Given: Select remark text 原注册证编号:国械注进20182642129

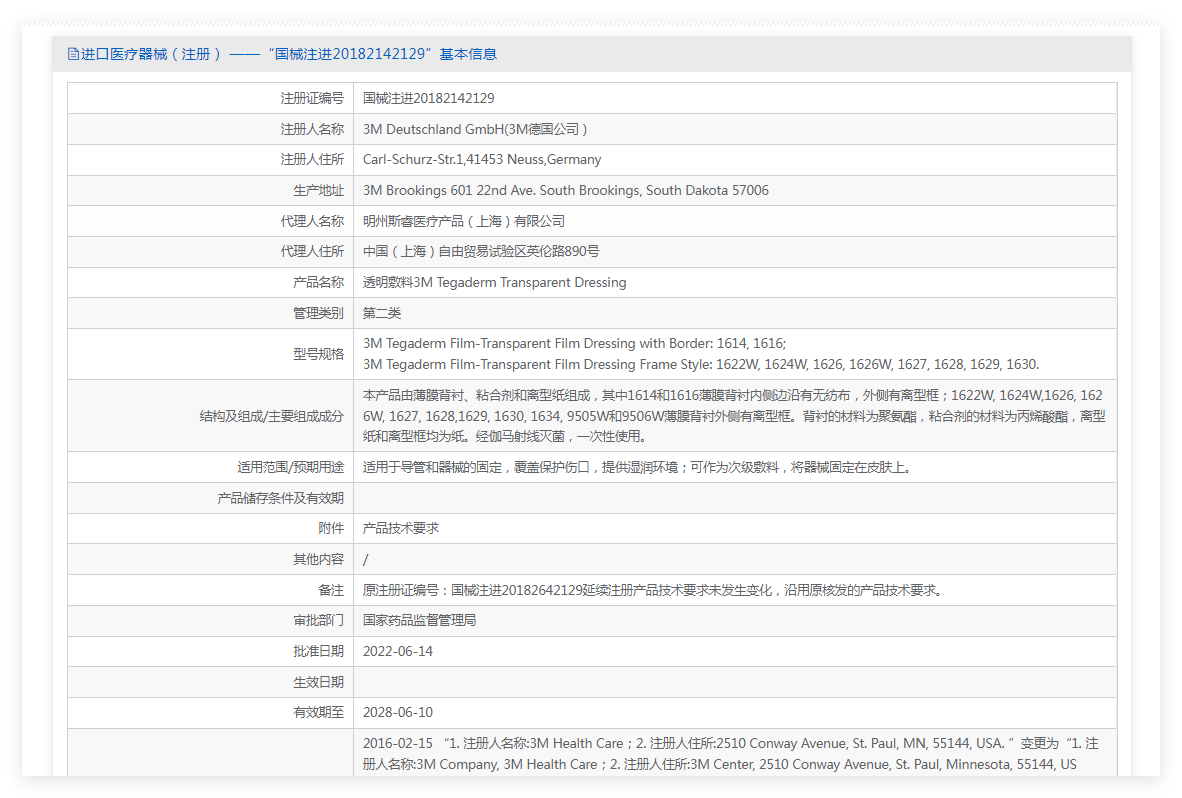Looking at the screenshot, I should tap(653, 591).
